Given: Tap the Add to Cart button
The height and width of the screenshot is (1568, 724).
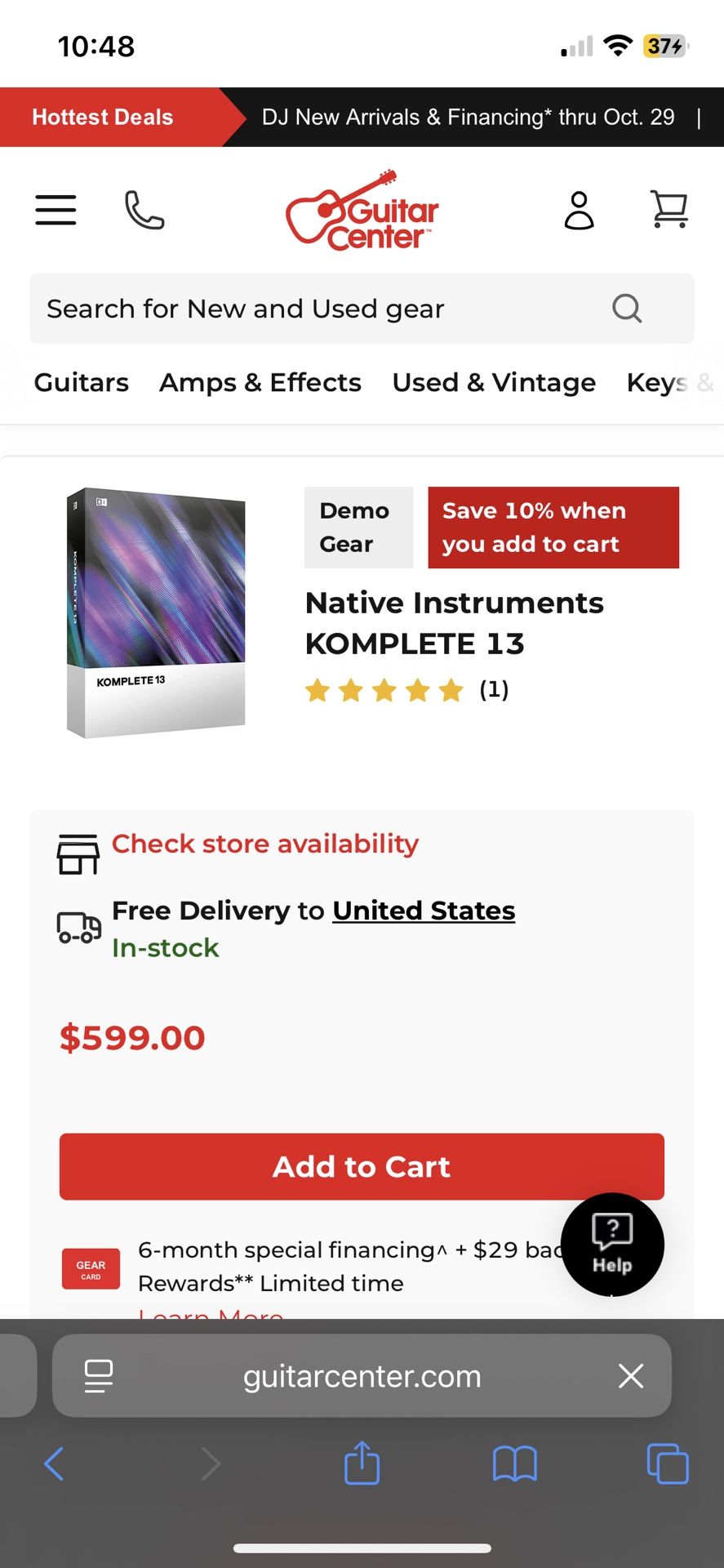Looking at the screenshot, I should (x=361, y=1167).
